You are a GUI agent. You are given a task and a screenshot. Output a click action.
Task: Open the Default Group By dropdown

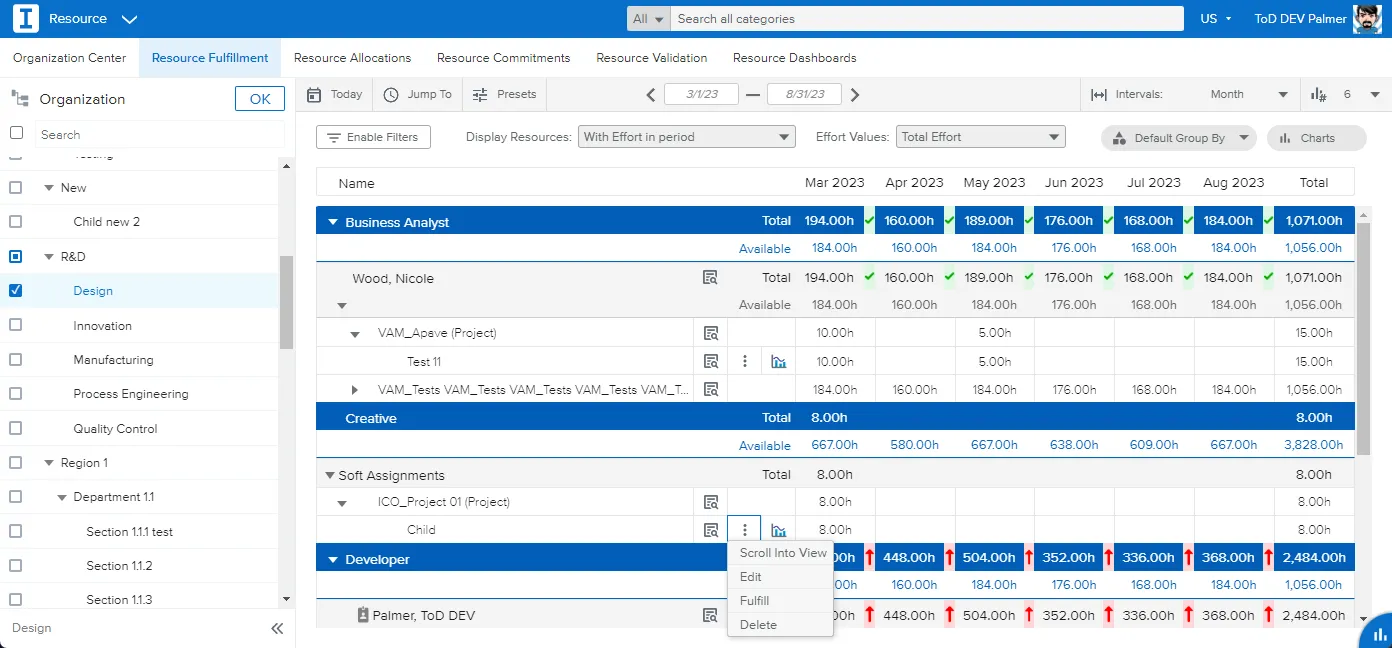pos(1179,138)
